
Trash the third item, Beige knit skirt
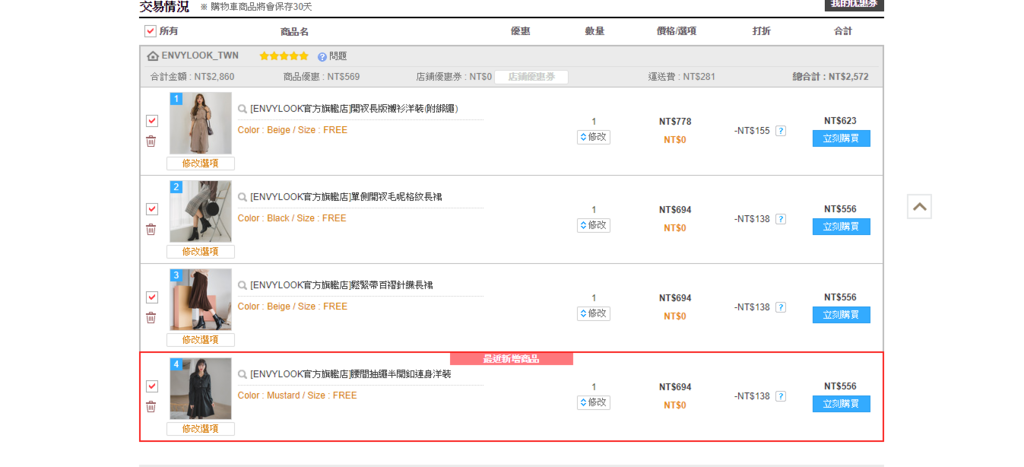tap(151, 317)
